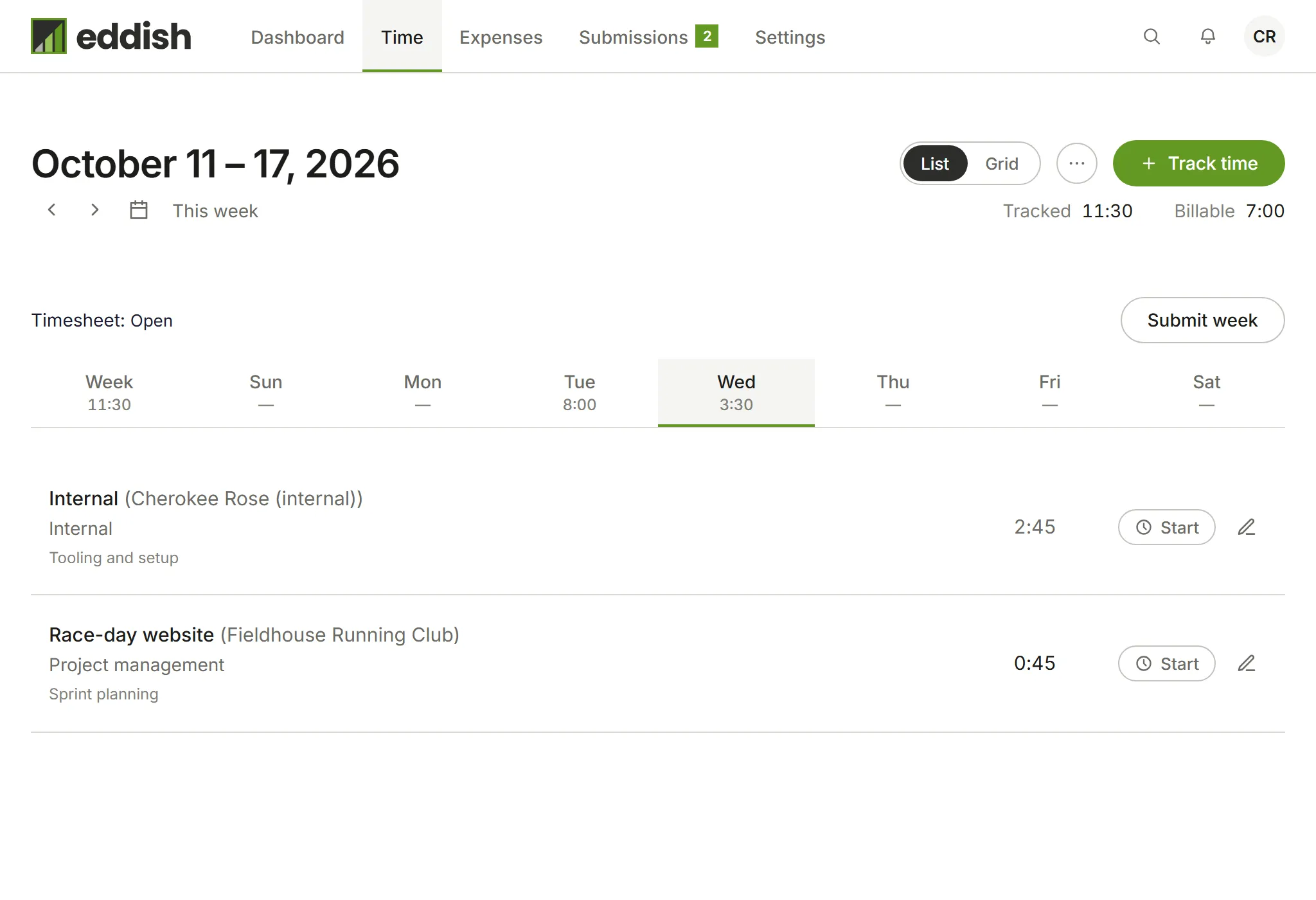1316x900 pixels.
Task: Click the Timesheet: Open status
Action: (102, 320)
